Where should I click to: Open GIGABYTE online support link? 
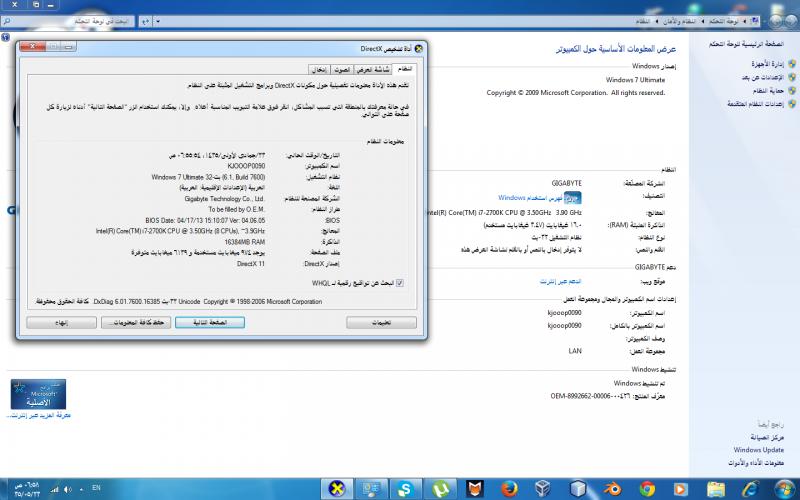560,281
